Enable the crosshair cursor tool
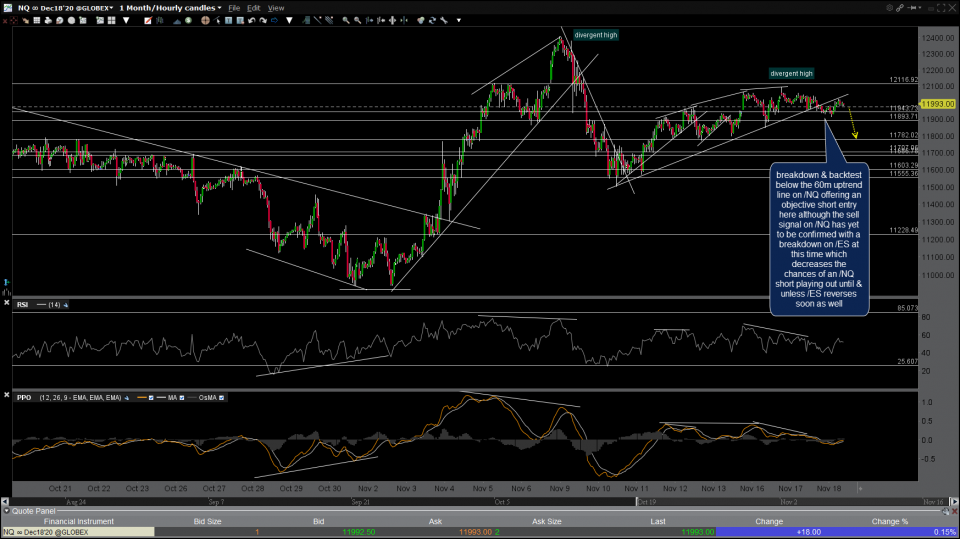Screen dimensions: 960x539 coord(205,20)
